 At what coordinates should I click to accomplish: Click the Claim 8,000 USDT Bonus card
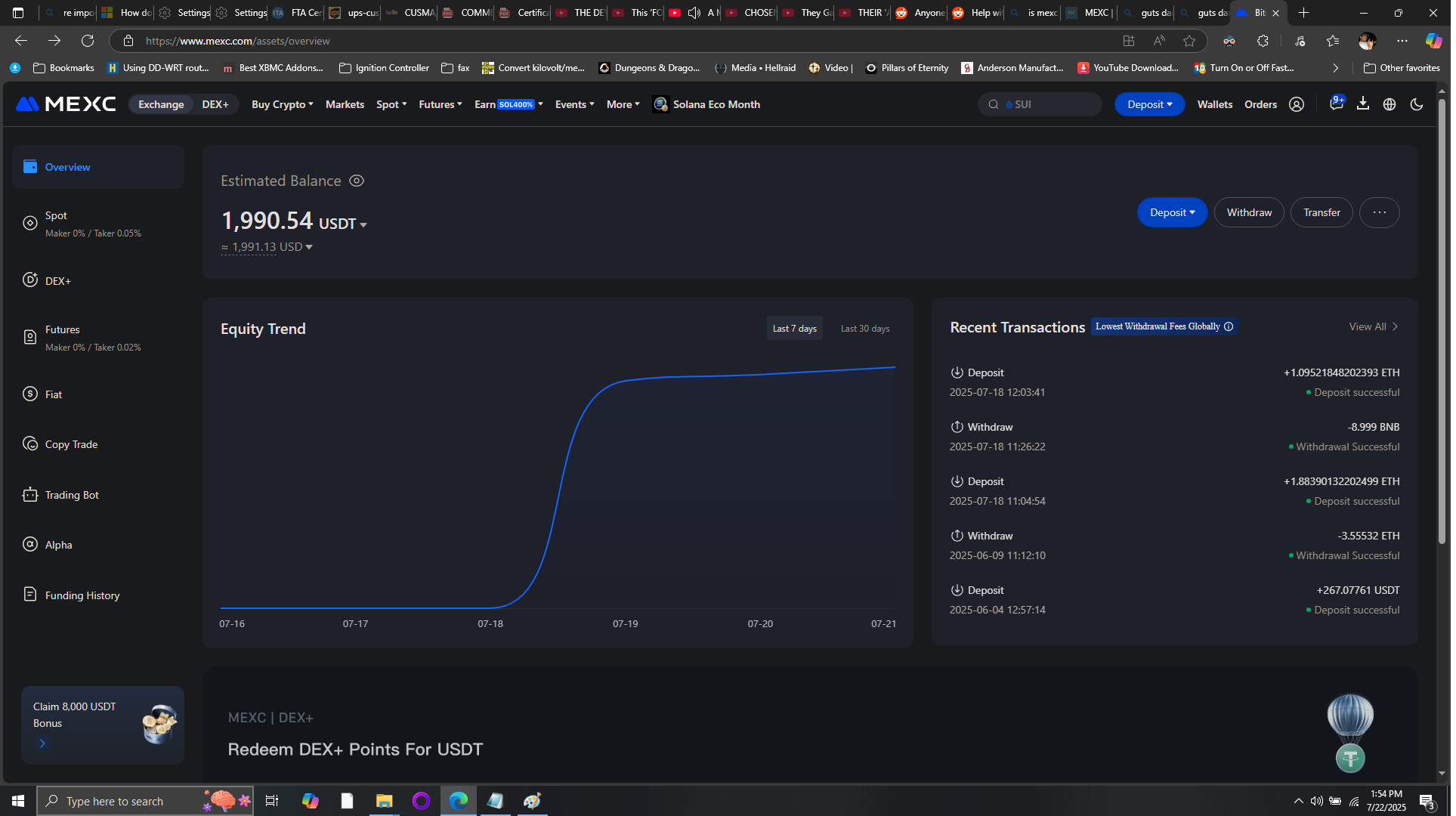(x=103, y=725)
